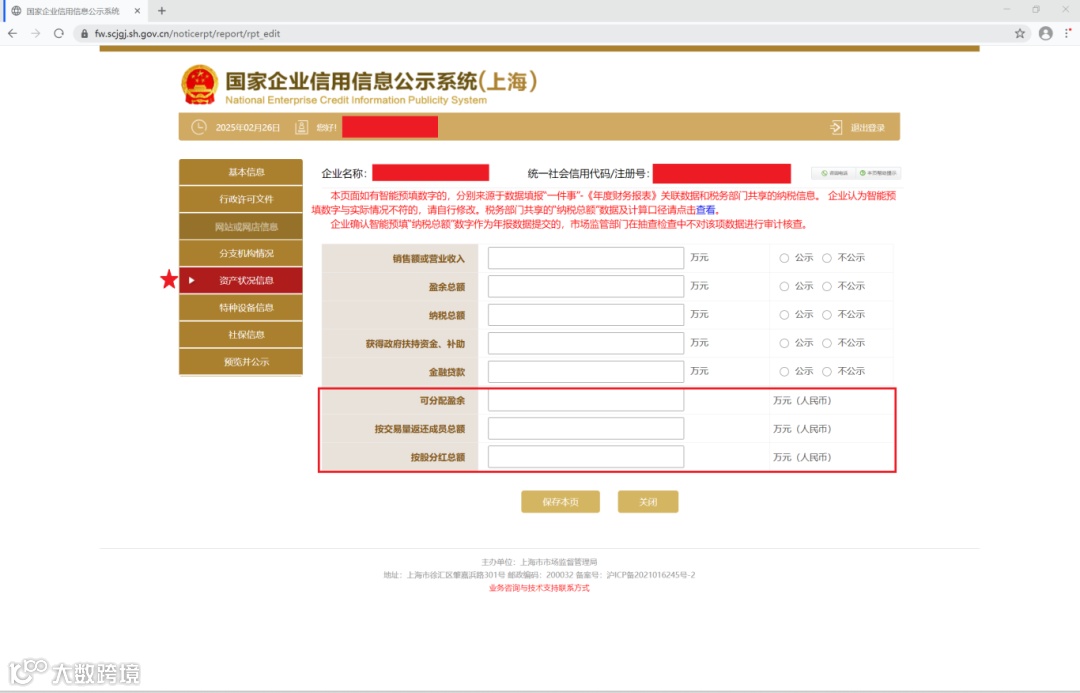Click the phone consultation button
Viewport: 1080px width, 693px height.
coord(833,173)
